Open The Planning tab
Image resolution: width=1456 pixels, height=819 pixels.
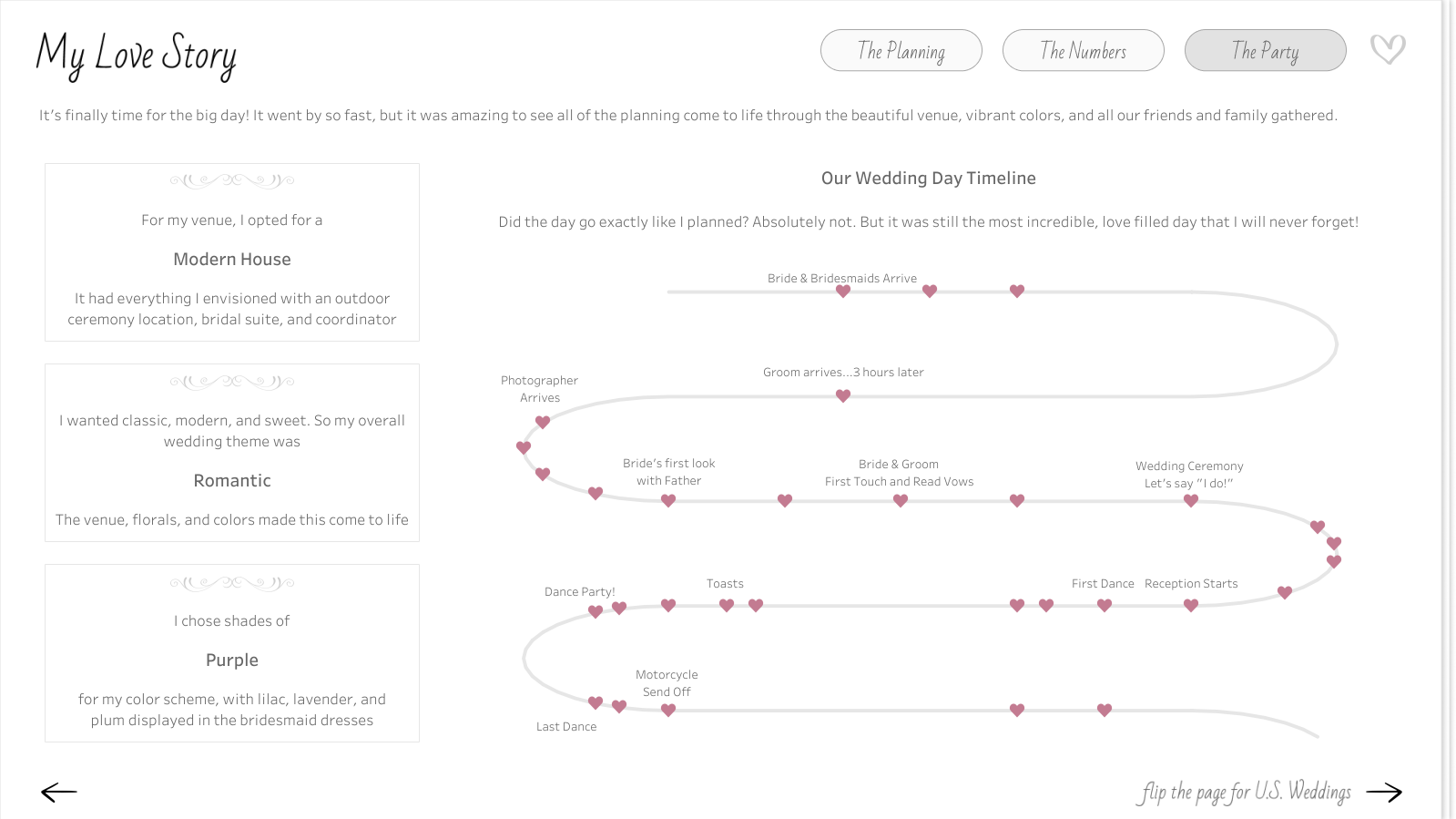click(901, 51)
